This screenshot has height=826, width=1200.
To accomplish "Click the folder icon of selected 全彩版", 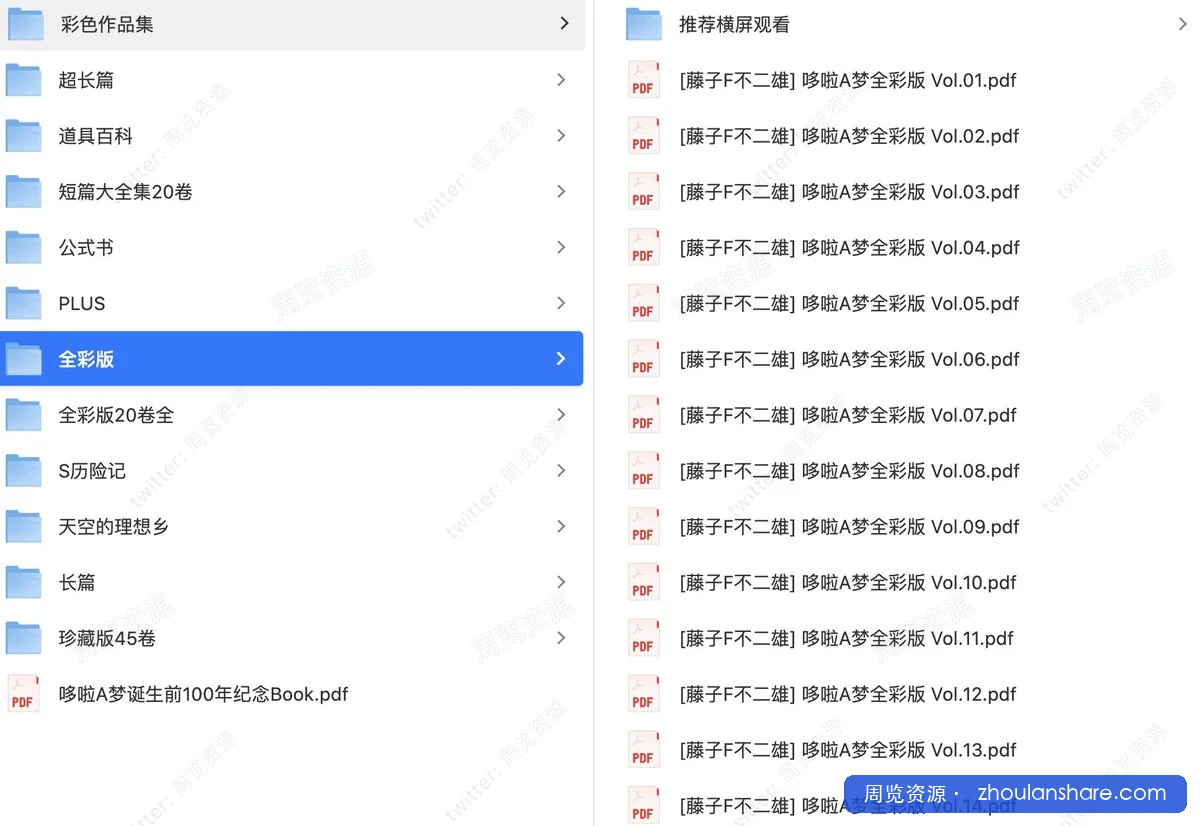I will pos(23,359).
